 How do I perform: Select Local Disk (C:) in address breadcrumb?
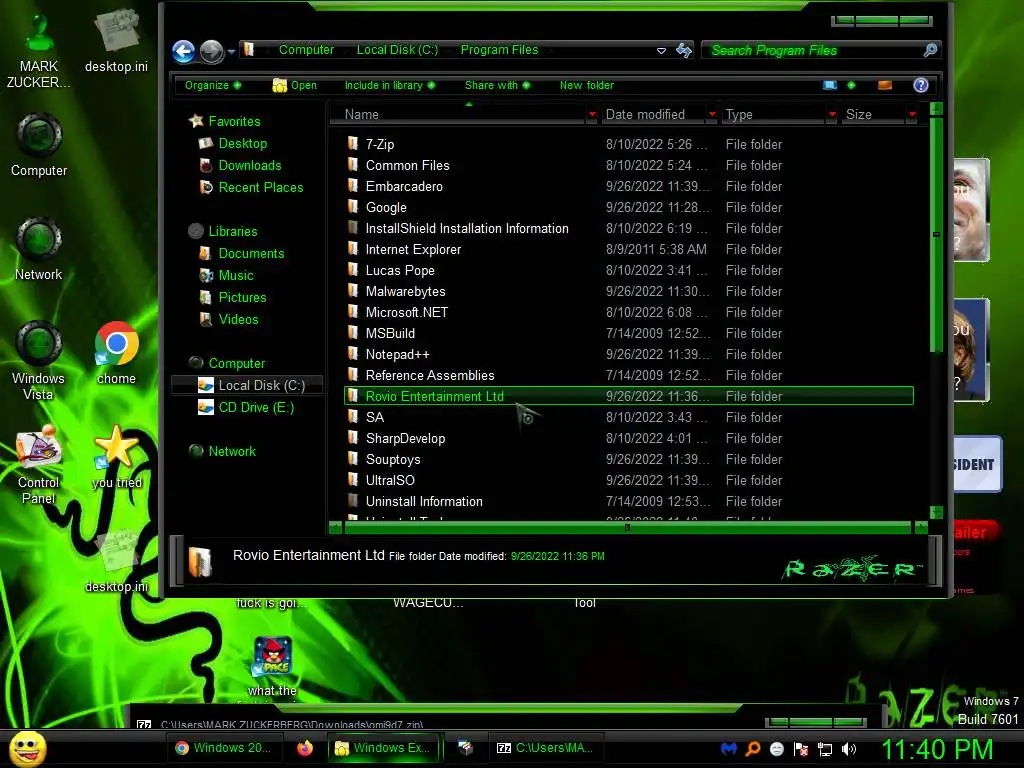pyautogui.click(x=397, y=50)
